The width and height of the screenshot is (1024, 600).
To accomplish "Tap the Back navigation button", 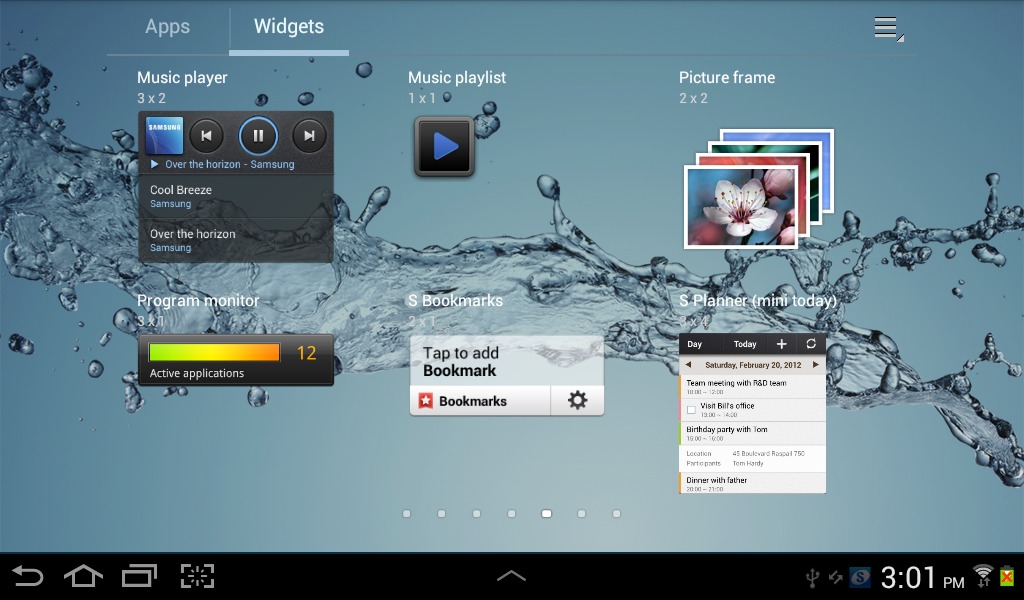I will click(27, 576).
